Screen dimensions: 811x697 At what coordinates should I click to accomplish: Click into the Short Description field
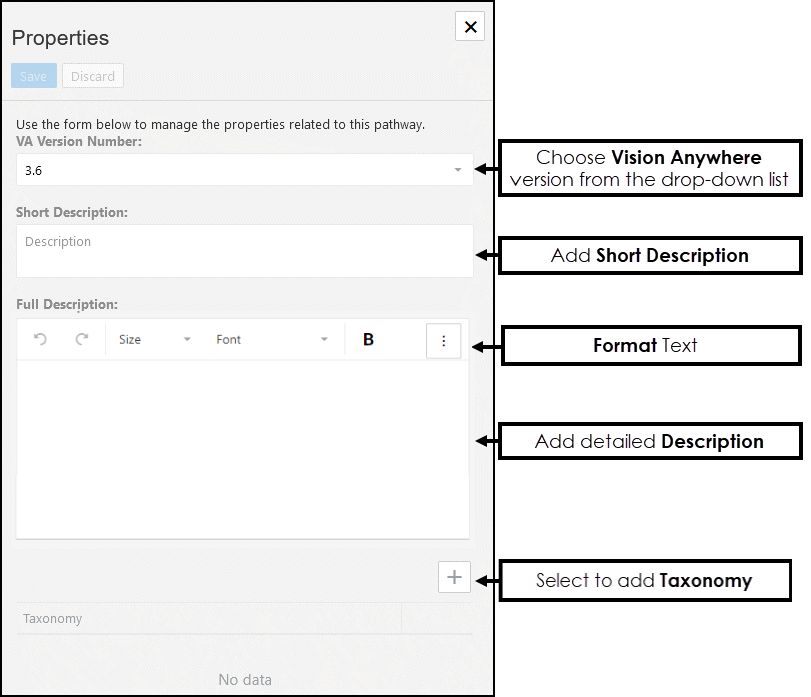pyautogui.click(x=244, y=251)
